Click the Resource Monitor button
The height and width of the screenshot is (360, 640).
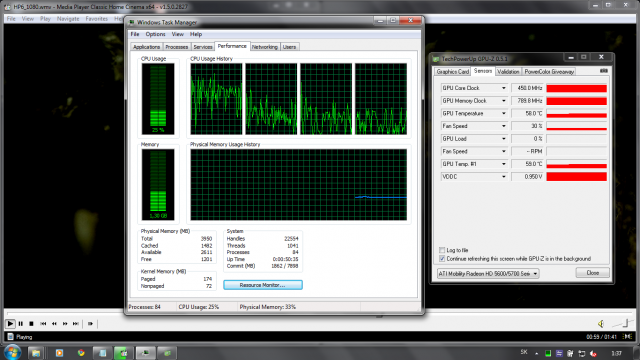(x=263, y=285)
